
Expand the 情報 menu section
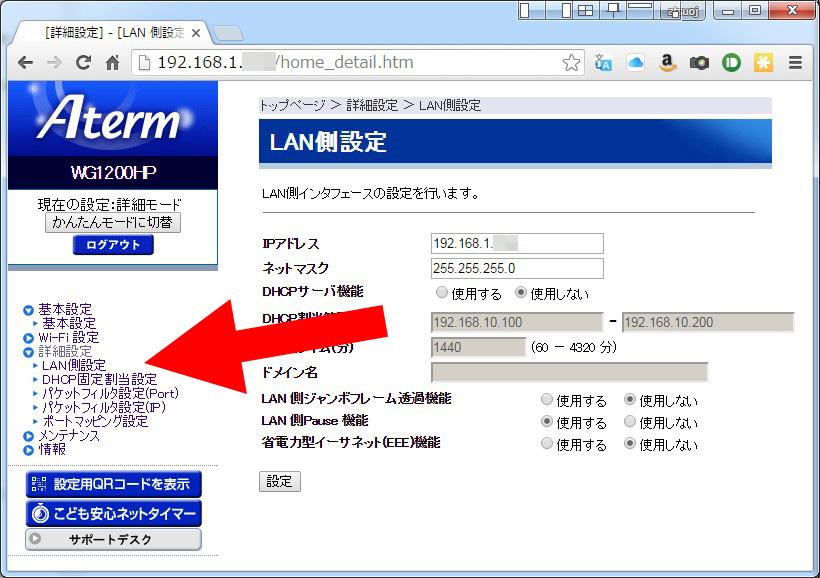point(52,449)
